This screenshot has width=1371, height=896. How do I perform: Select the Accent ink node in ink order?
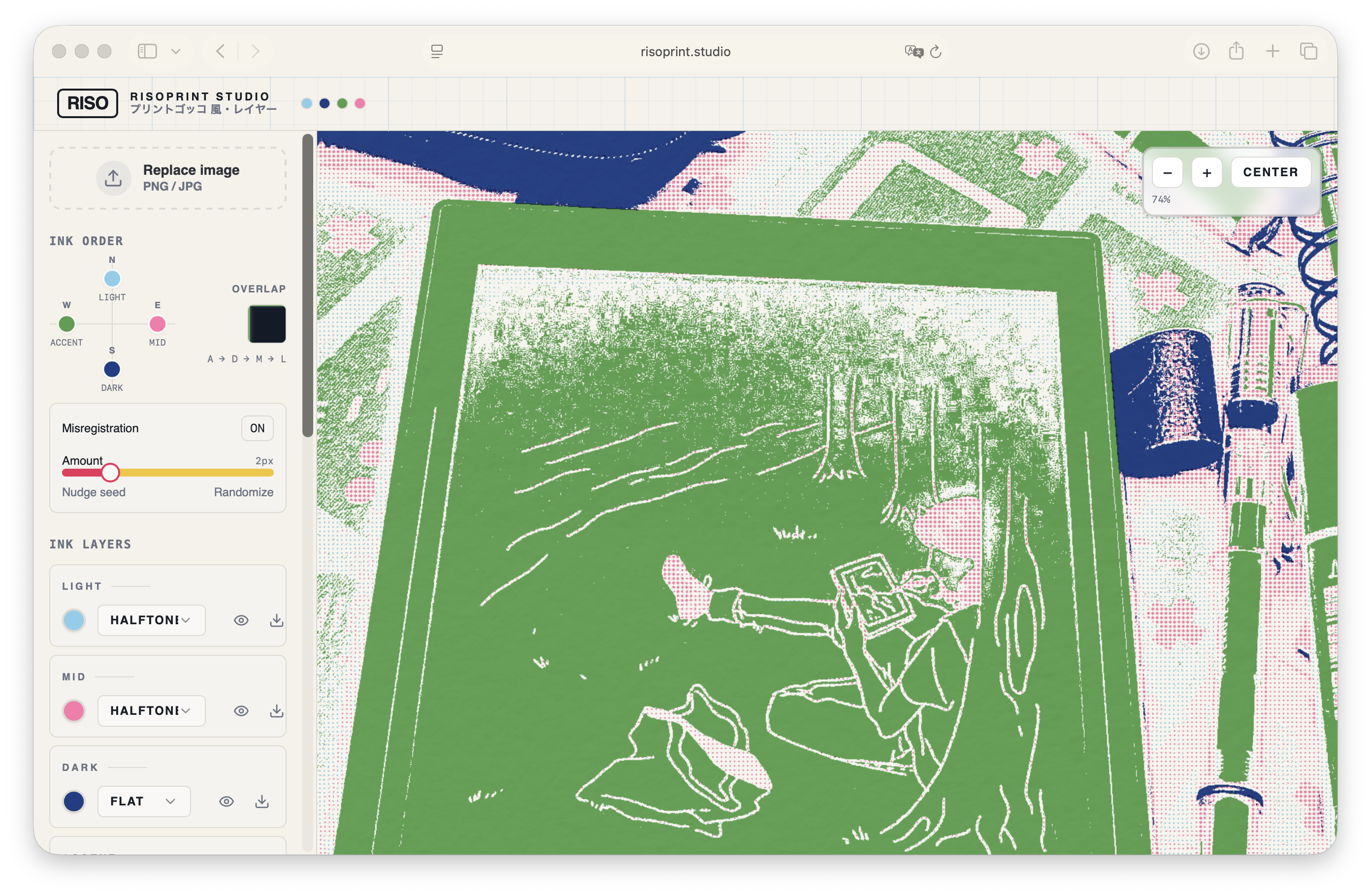pyautogui.click(x=67, y=324)
